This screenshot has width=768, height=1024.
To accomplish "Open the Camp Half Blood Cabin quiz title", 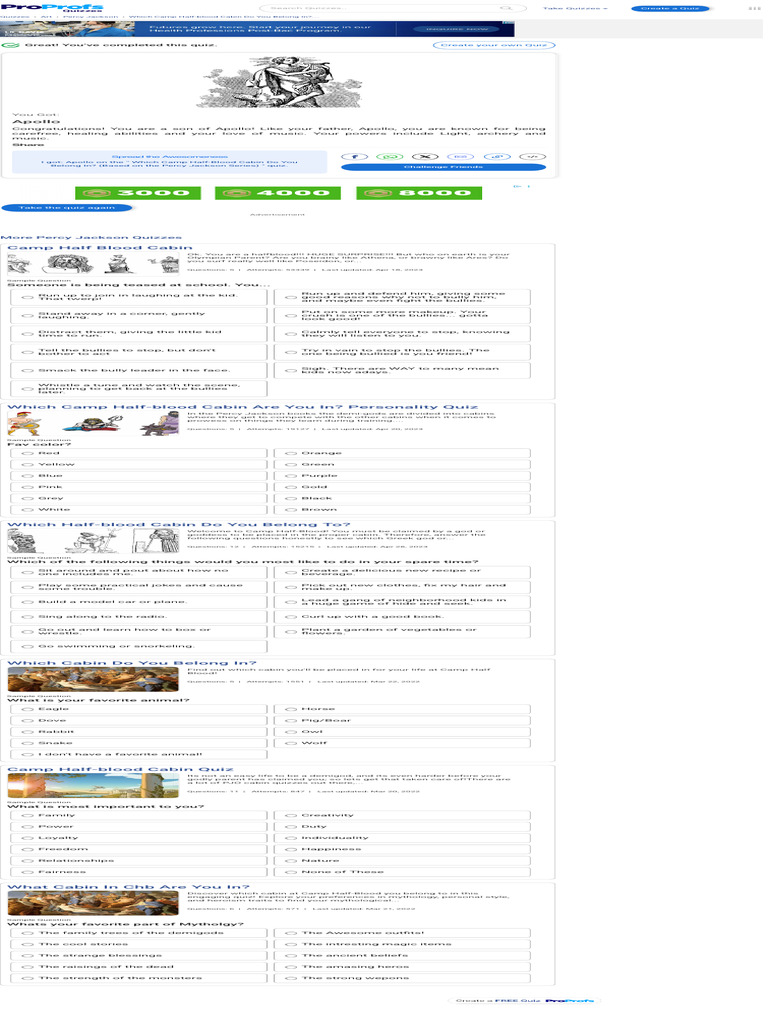I will tap(100, 248).
